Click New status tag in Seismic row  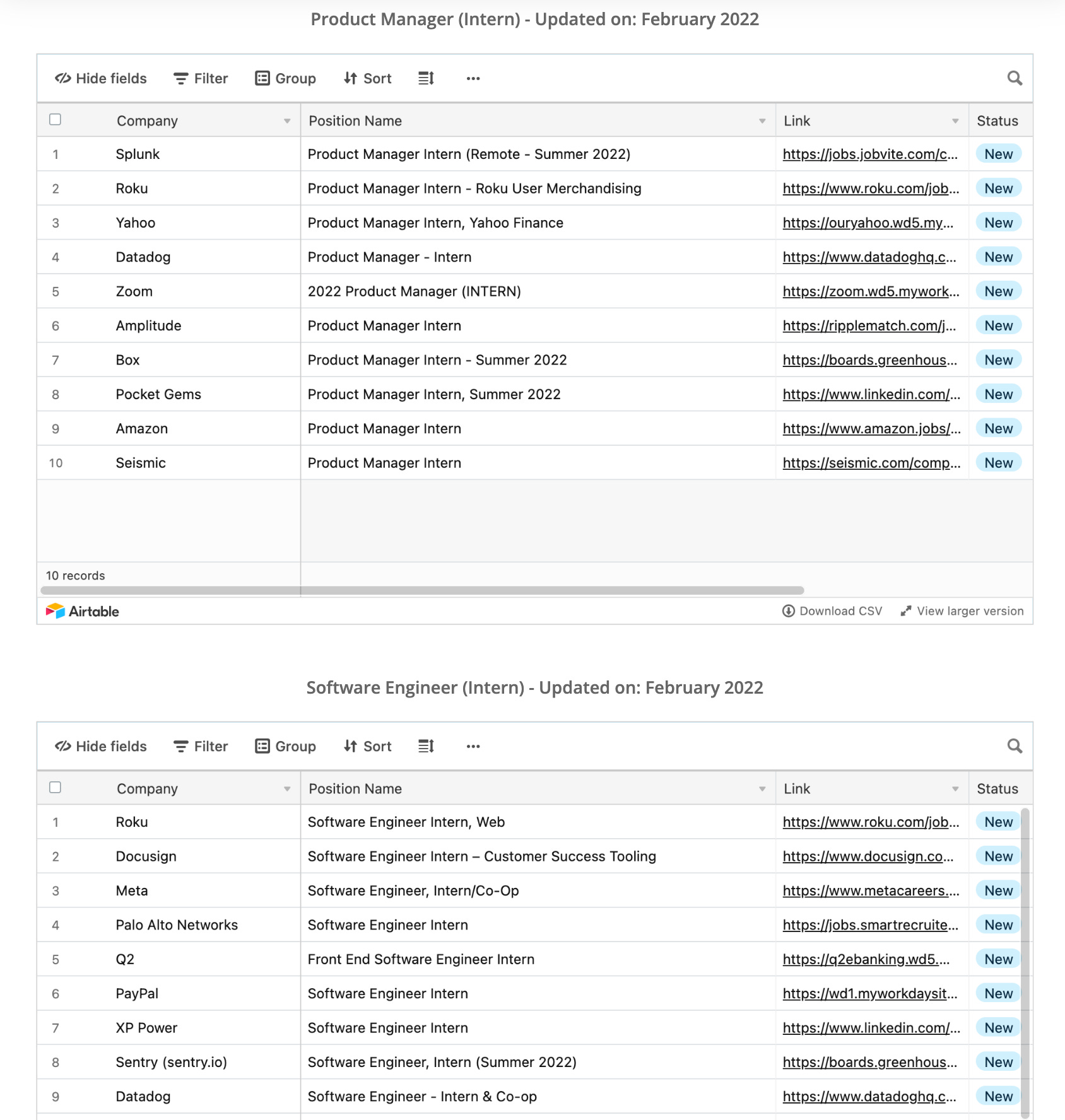click(x=999, y=463)
